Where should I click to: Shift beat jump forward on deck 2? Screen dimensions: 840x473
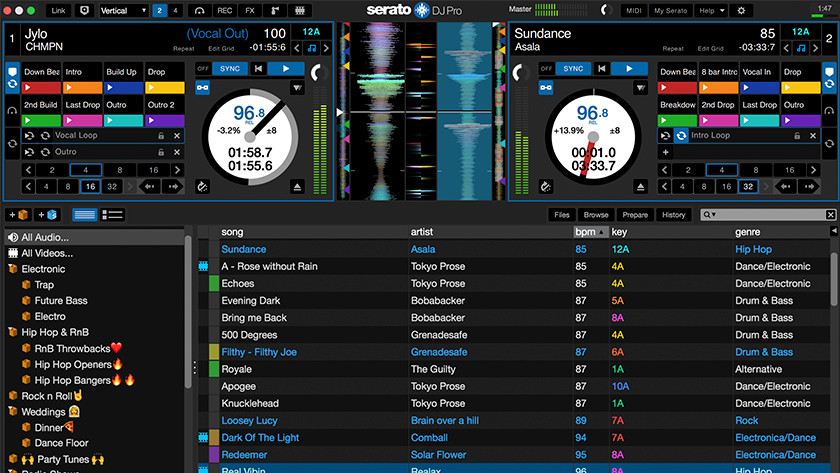[x=809, y=186]
